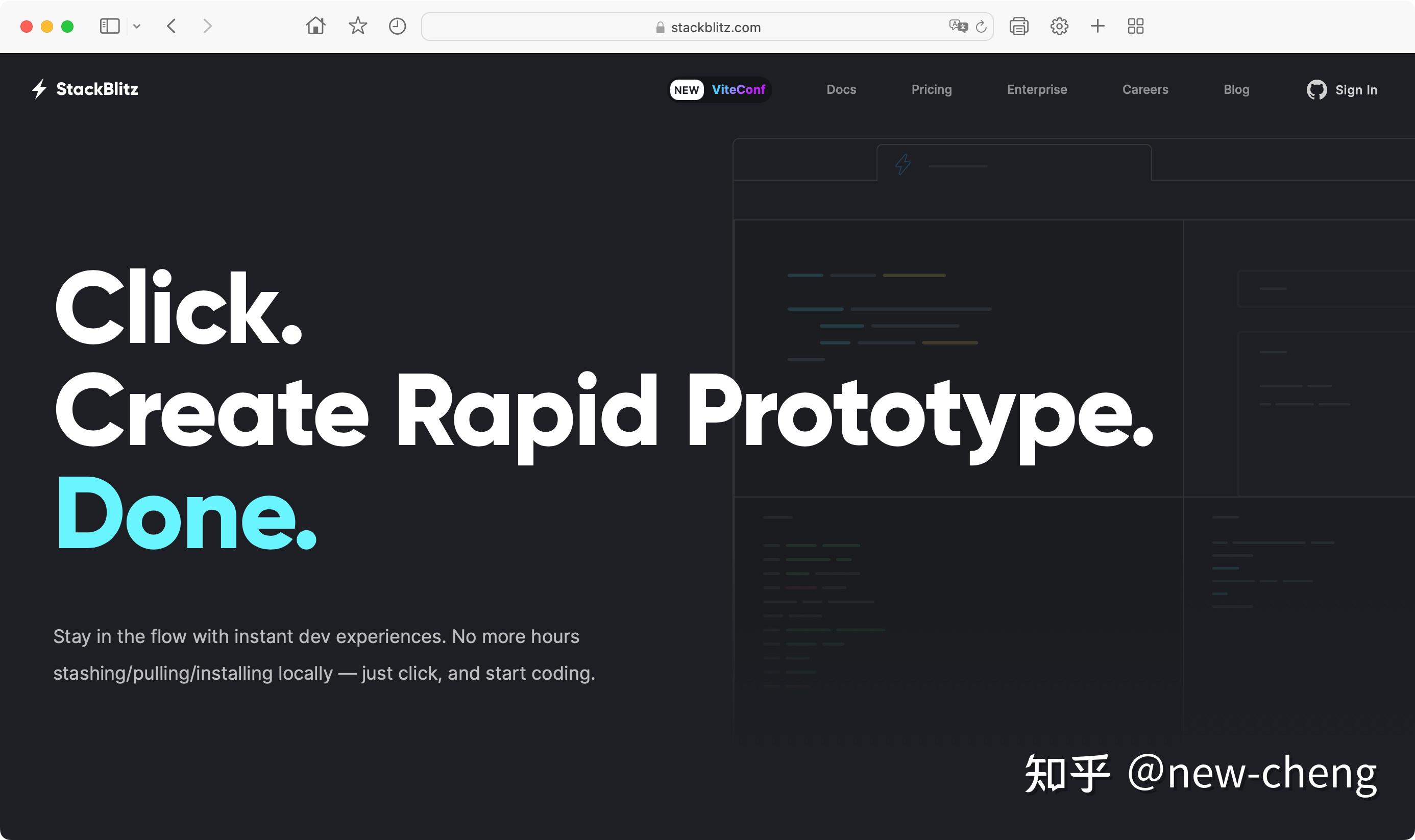Open a new tab with plus icon
The height and width of the screenshot is (840, 1415).
click(x=1097, y=26)
